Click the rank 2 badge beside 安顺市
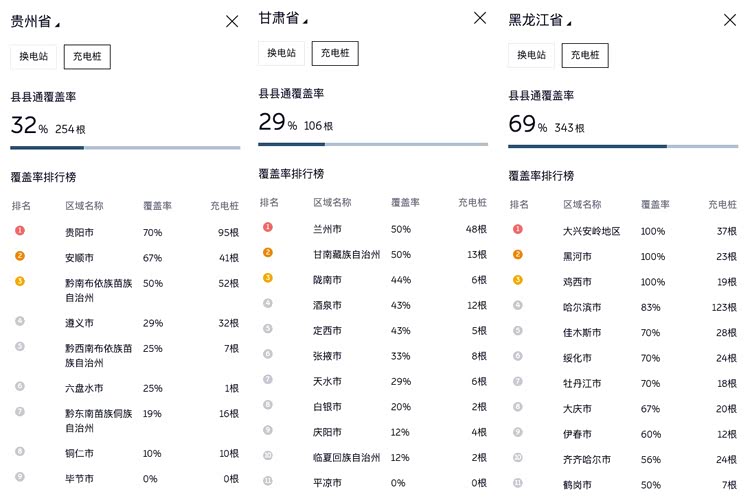The image size is (750, 498). pyautogui.click(x=19, y=256)
